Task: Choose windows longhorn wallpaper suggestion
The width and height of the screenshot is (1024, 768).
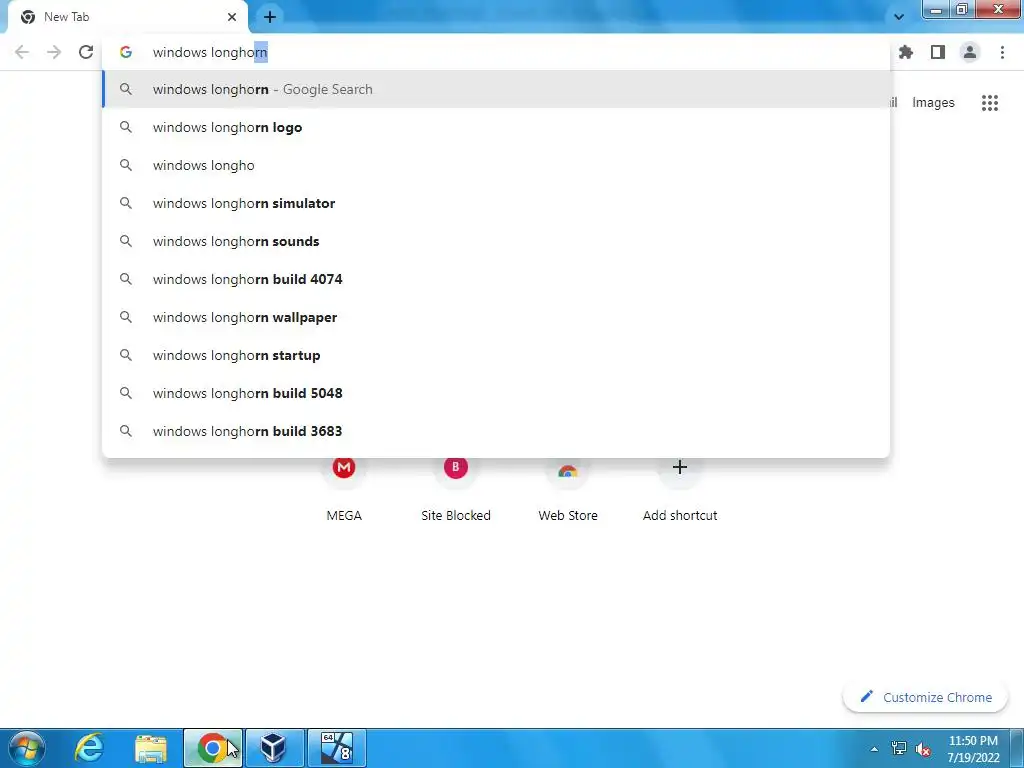Action: [x=496, y=317]
